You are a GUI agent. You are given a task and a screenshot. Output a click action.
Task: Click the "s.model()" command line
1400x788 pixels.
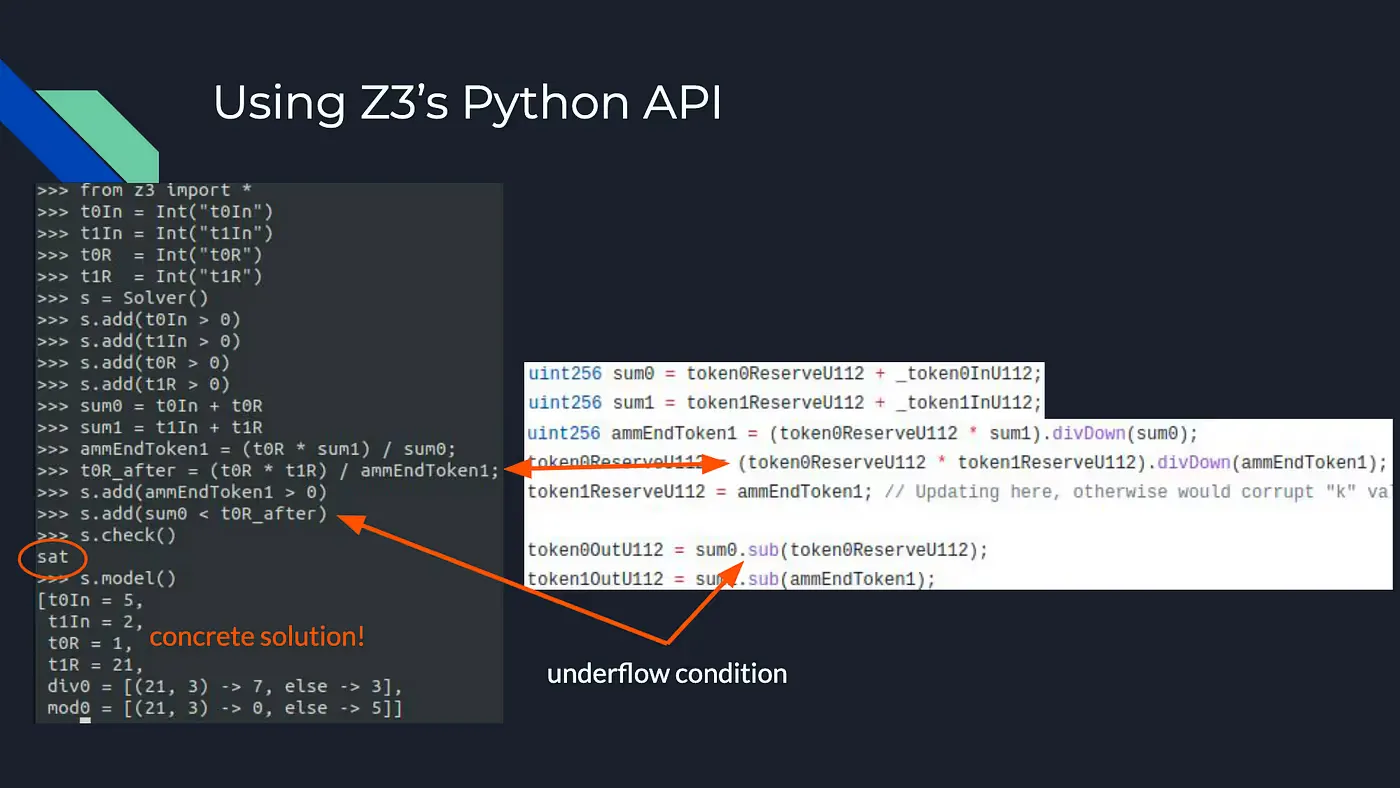pos(107,578)
